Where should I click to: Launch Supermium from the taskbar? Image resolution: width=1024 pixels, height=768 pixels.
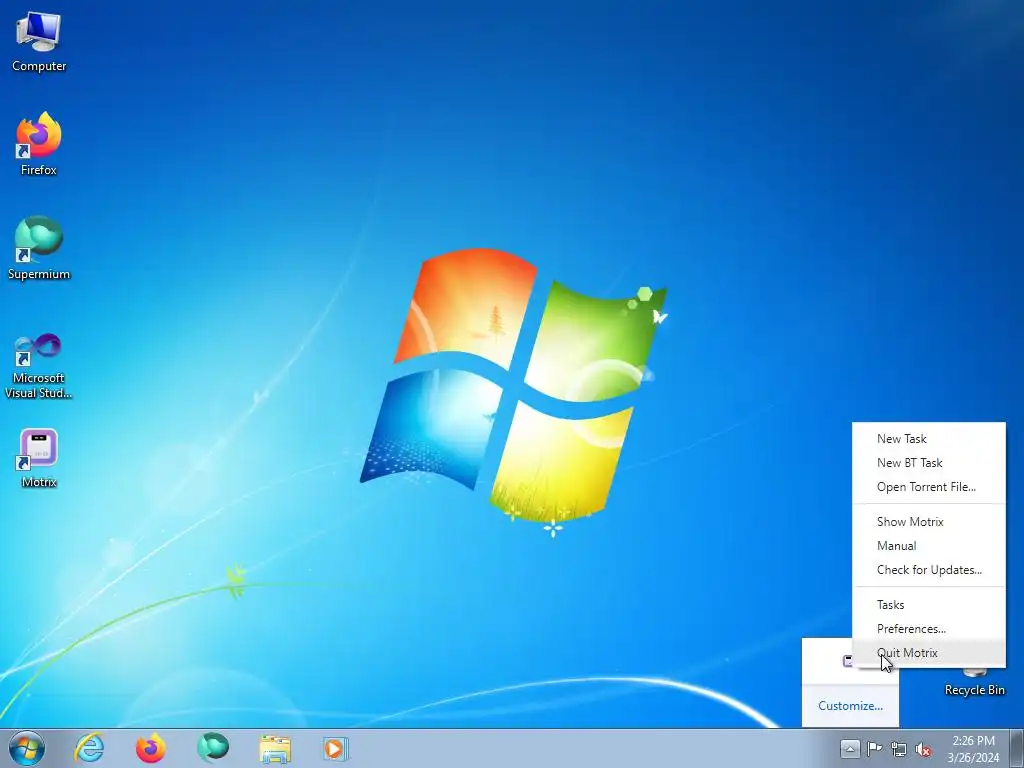pos(213,748)
